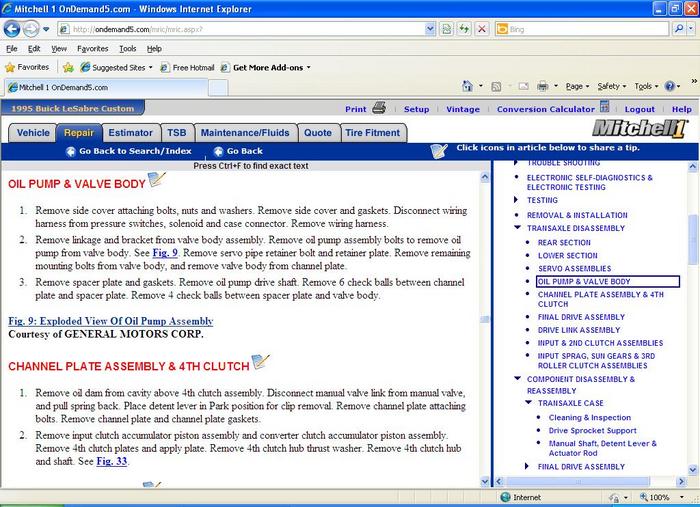700x507 pixels.
Task: Open the Page menu dropdown
Action: 577,87
